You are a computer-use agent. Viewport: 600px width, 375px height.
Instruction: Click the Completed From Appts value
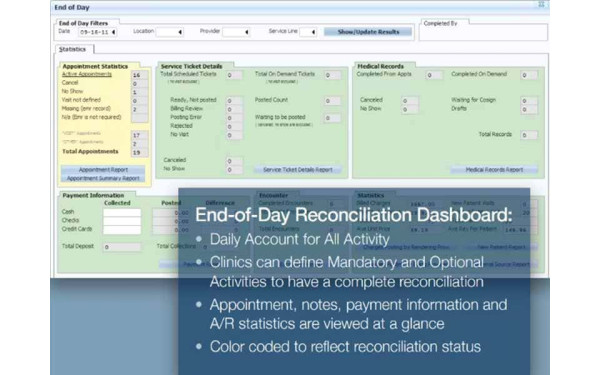tap(434, 75)
